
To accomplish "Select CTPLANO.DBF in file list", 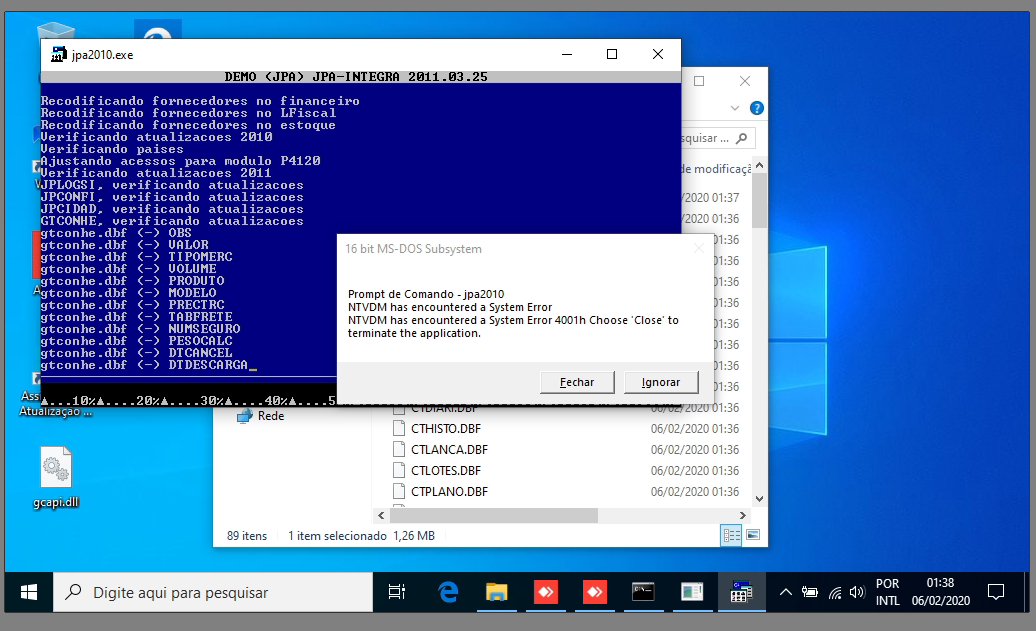I will (449, 492).
